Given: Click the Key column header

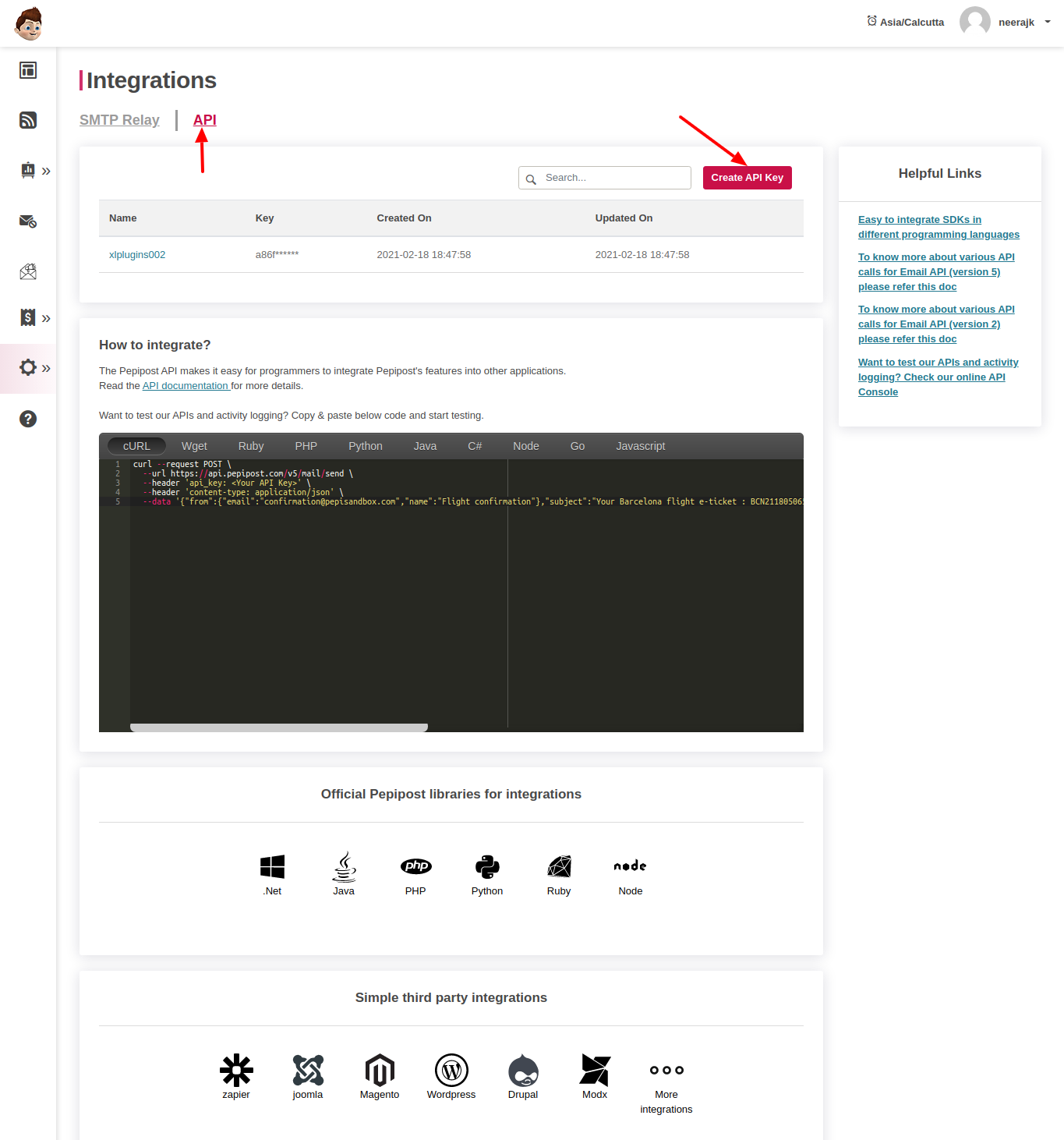Looking at the screenshot, I should tap(264, 218).
